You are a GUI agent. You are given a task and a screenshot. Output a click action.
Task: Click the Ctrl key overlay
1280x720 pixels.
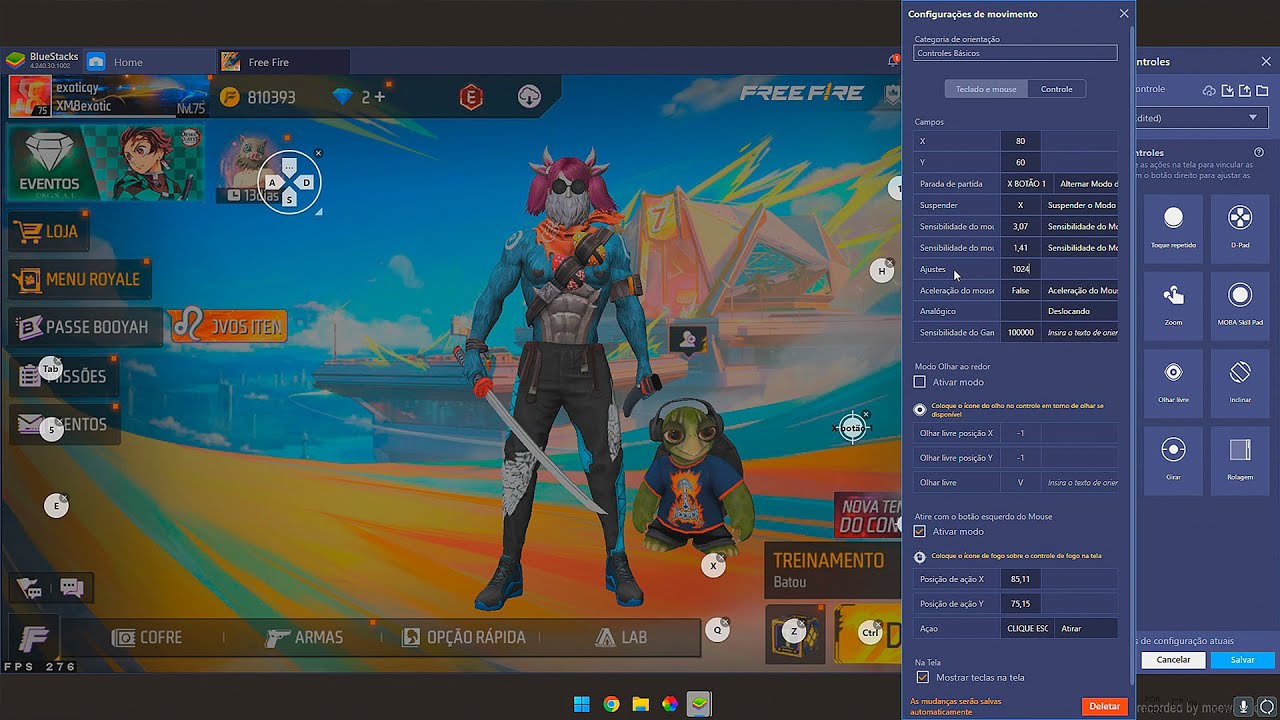[x=870, y=632]
